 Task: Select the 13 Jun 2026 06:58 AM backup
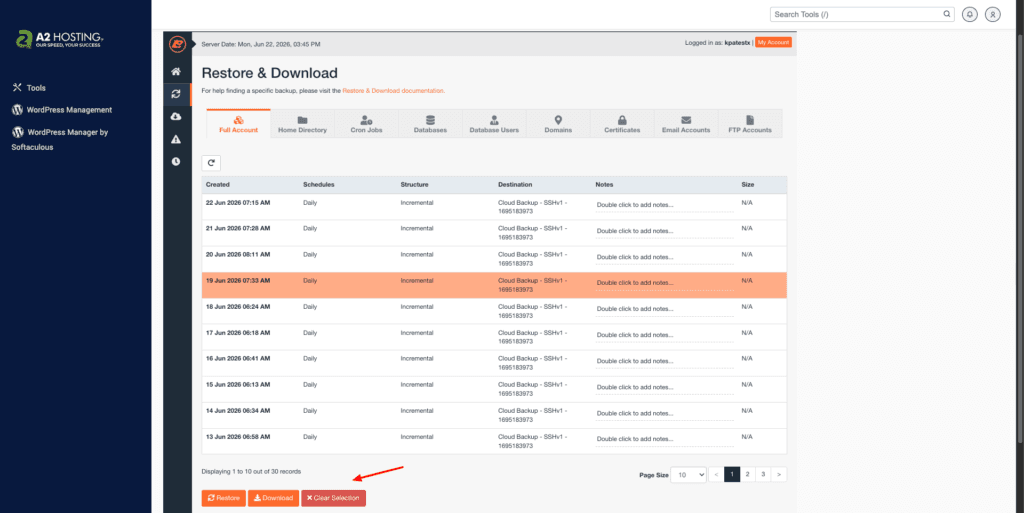[x=494, y=441]
